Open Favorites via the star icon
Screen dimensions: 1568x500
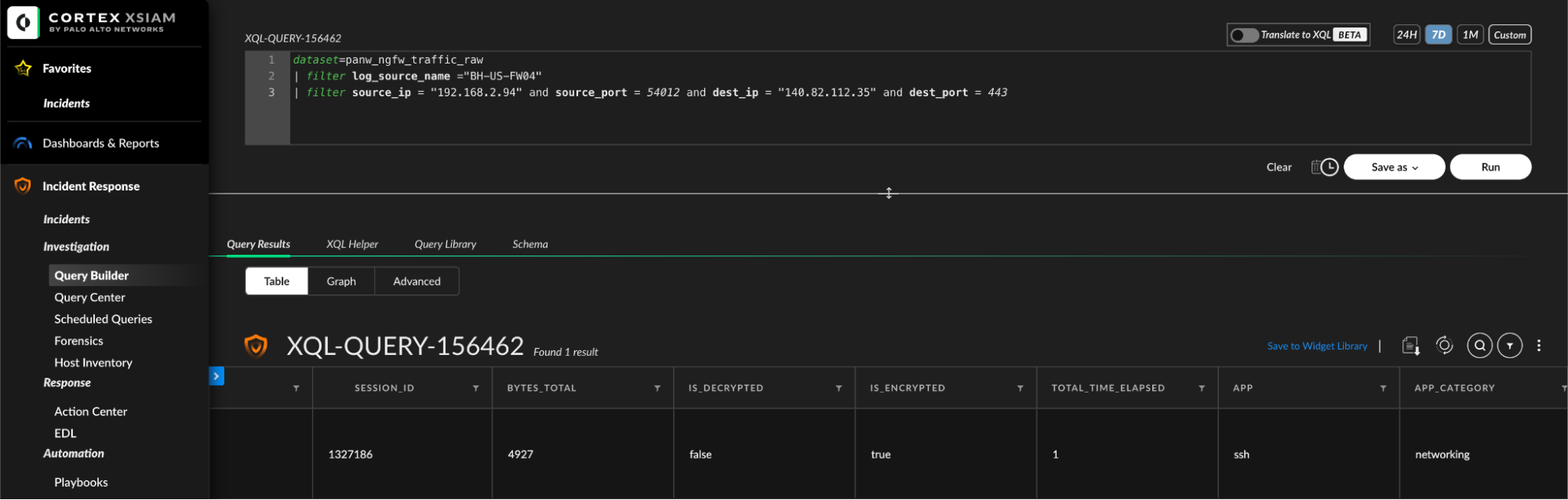(24, 68)
